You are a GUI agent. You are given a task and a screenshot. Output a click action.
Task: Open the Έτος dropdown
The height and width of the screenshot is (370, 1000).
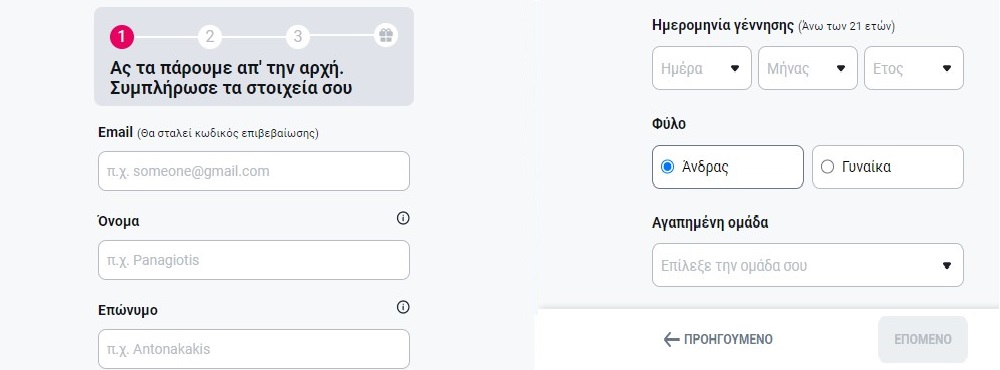tap(913, 68)
